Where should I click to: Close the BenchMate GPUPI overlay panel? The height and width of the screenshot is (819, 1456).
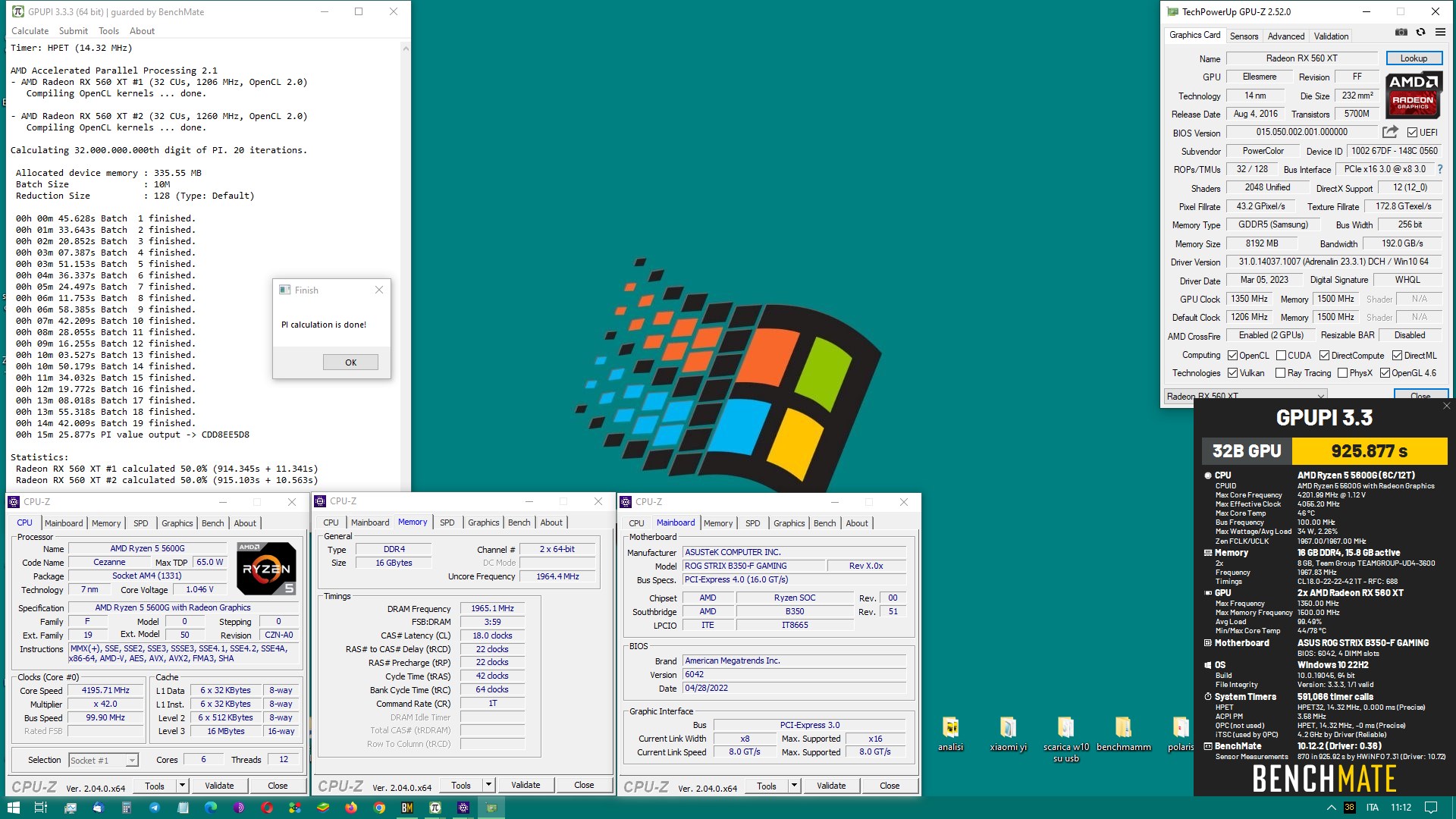1446,406
